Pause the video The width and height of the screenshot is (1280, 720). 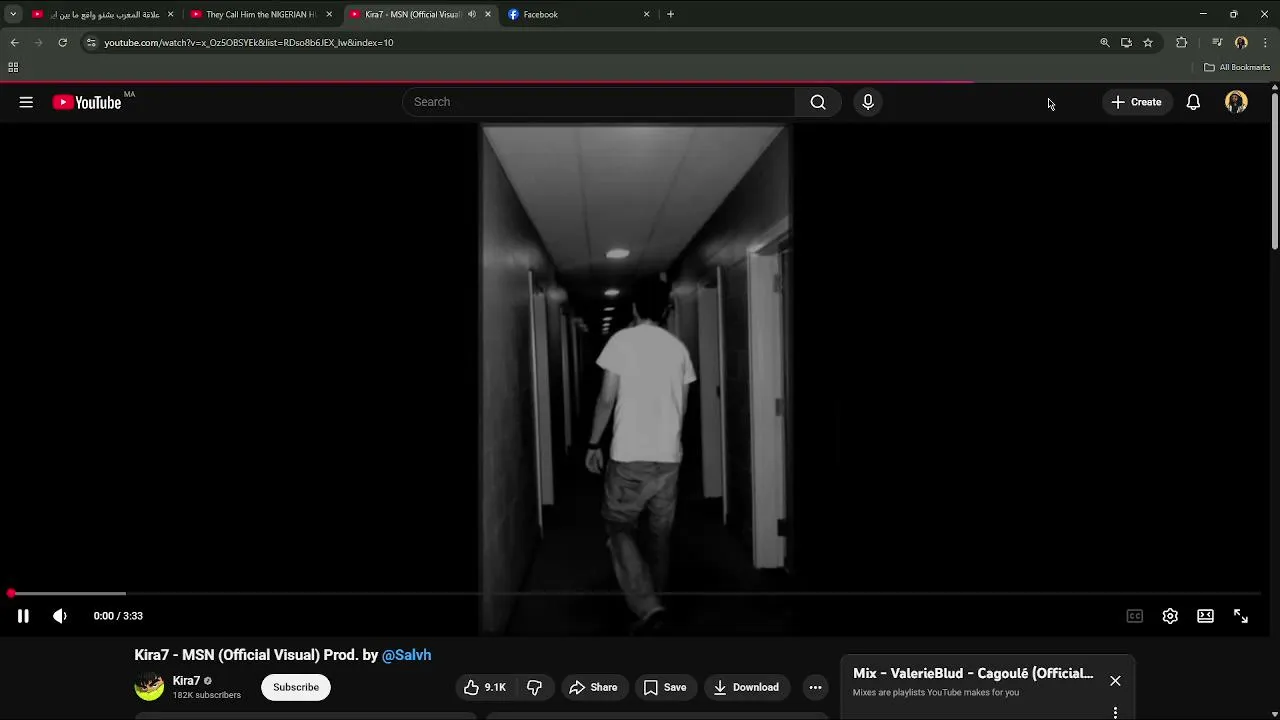(23, 616)
